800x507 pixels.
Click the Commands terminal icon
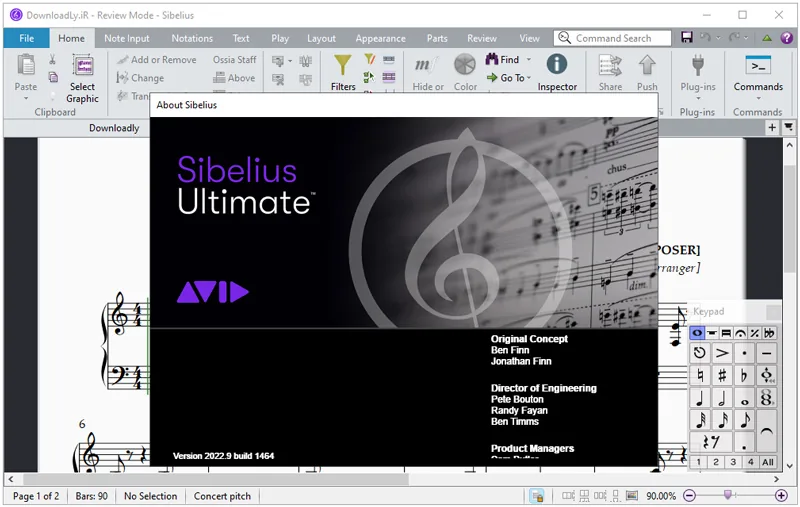tap(758, 66)
